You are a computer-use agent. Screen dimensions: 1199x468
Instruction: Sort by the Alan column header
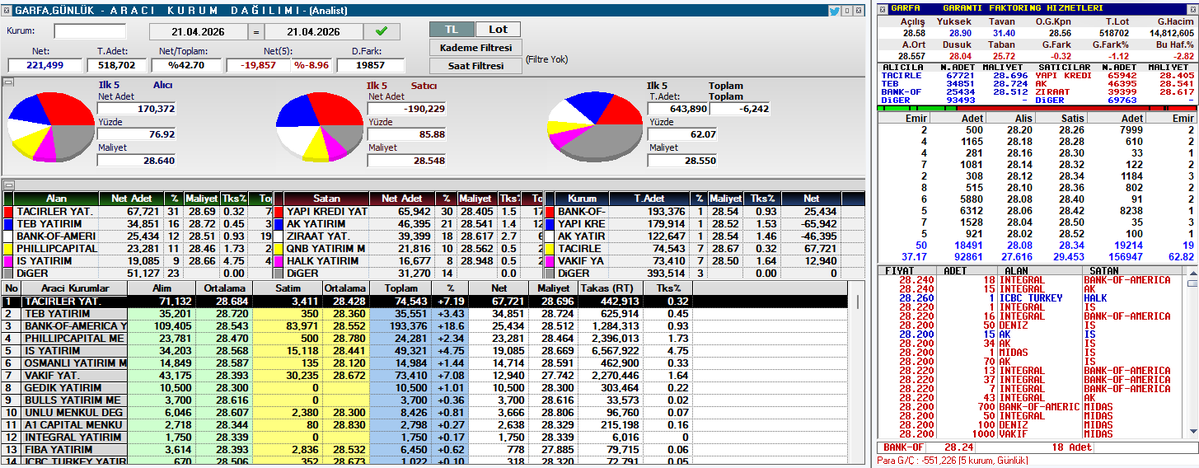(57, 197)
